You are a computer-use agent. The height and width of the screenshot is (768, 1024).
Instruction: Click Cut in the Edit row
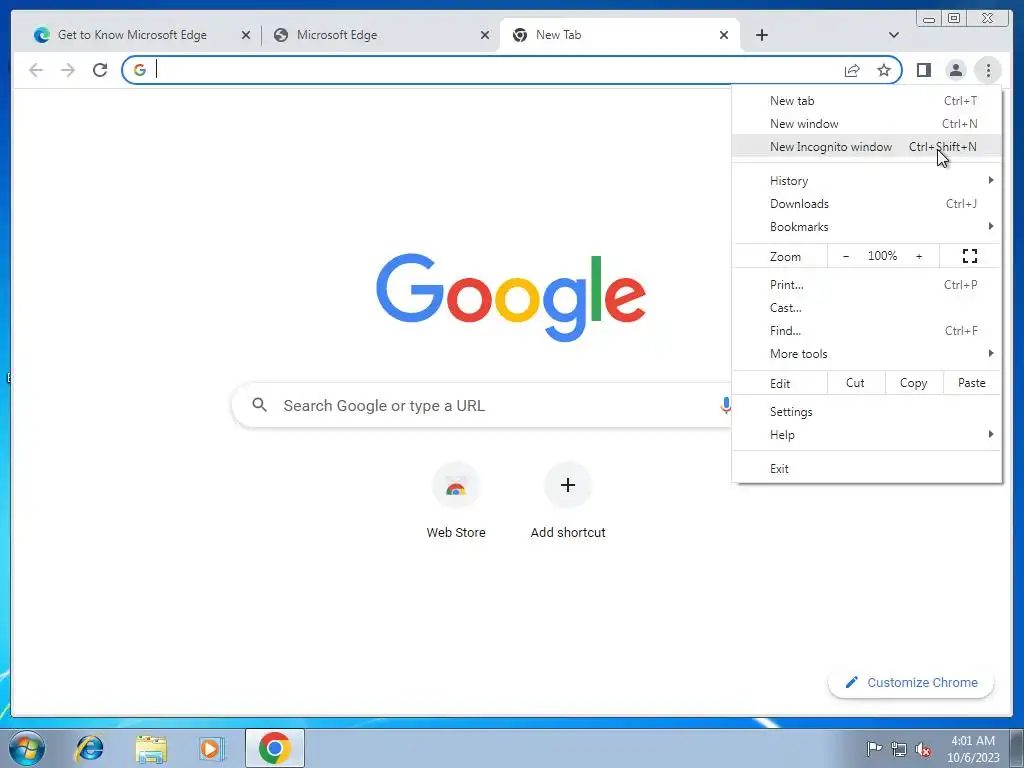(x=856, y=383)
